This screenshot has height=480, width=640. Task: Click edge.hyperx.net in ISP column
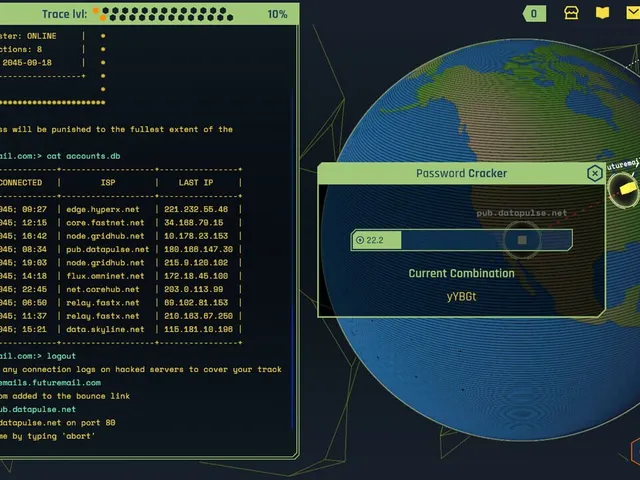103,209
